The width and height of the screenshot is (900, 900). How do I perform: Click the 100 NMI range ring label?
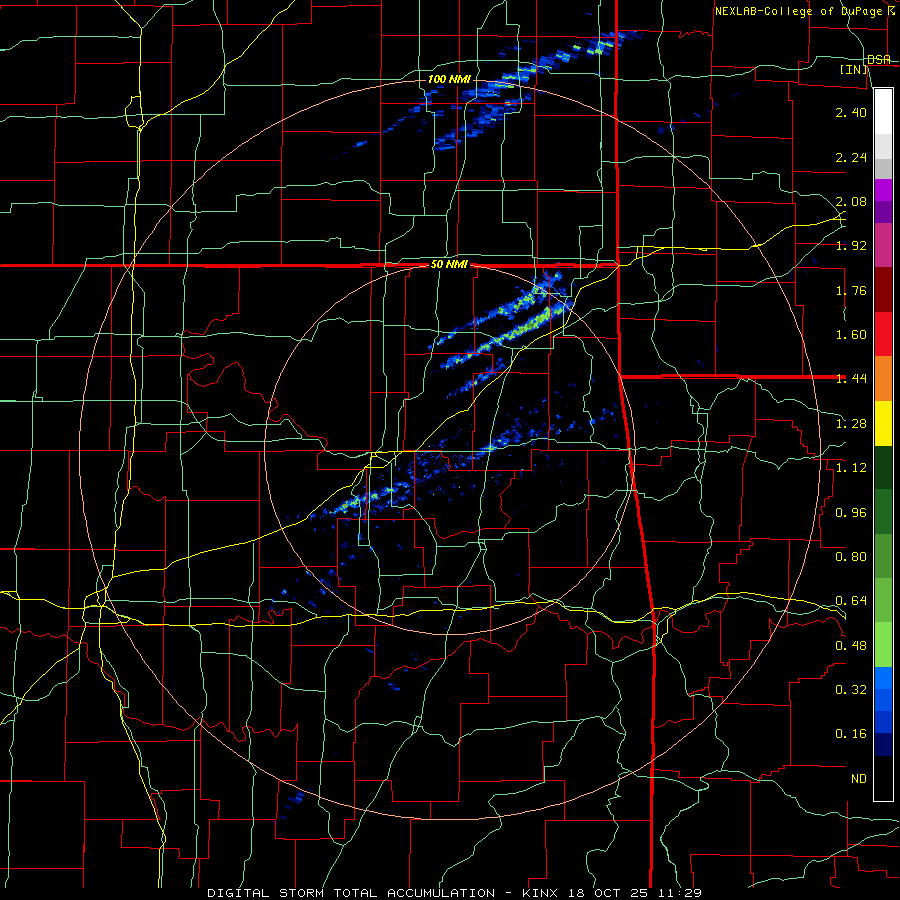[449, 79]
